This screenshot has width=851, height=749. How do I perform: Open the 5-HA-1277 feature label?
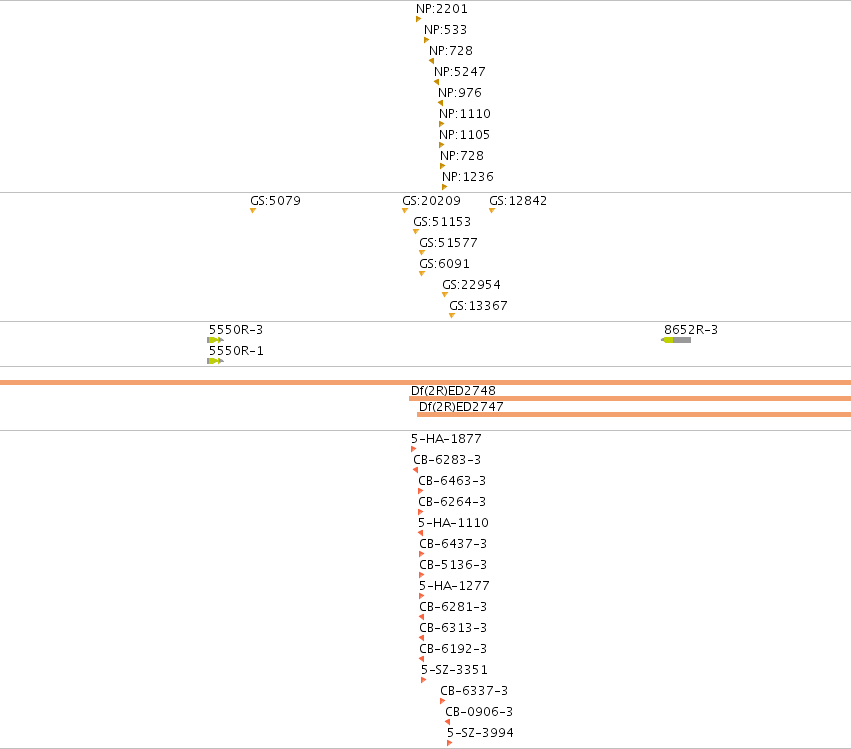coord(454,586)
